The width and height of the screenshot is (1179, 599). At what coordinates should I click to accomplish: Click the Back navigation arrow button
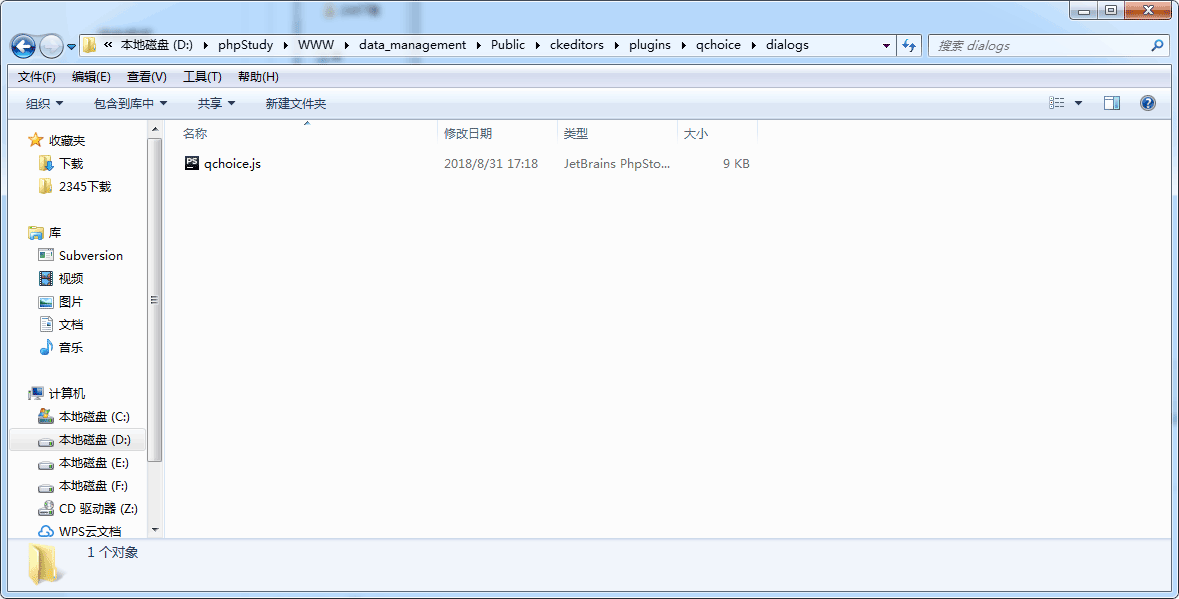click(24, 46)
